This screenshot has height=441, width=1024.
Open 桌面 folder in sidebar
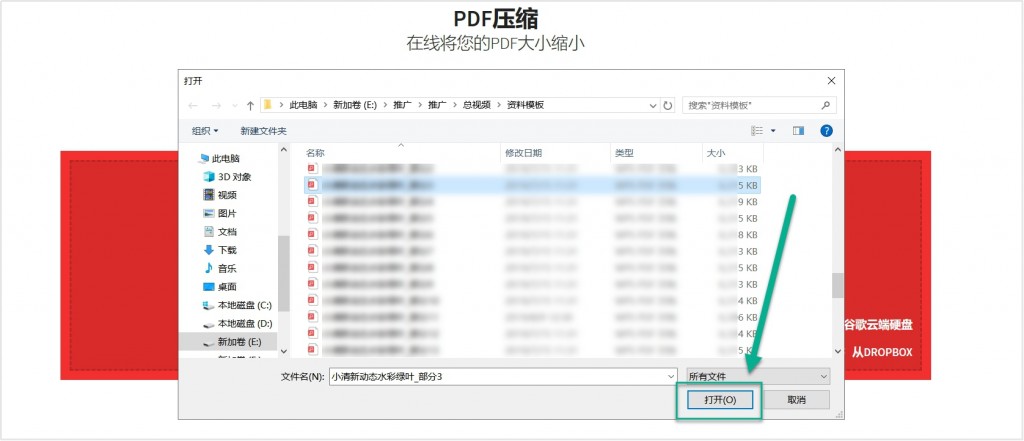220,286
